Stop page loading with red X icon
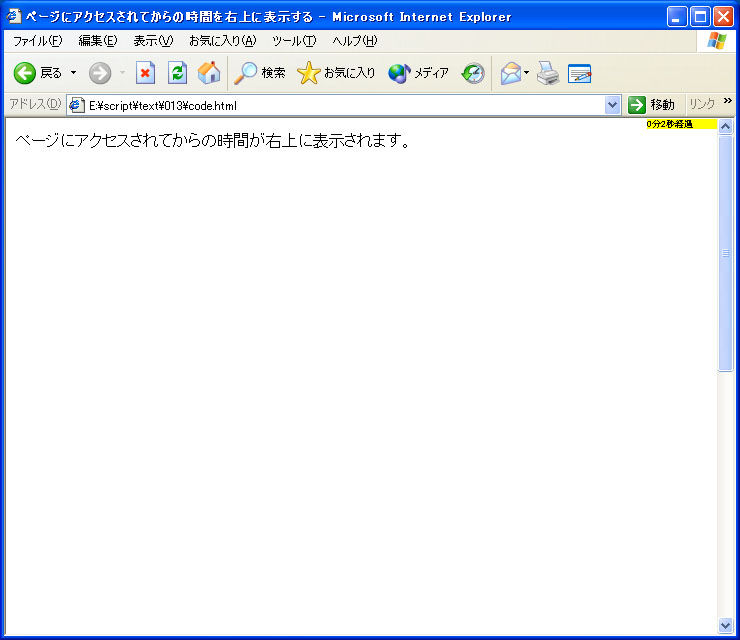 (x=145, y=73)
